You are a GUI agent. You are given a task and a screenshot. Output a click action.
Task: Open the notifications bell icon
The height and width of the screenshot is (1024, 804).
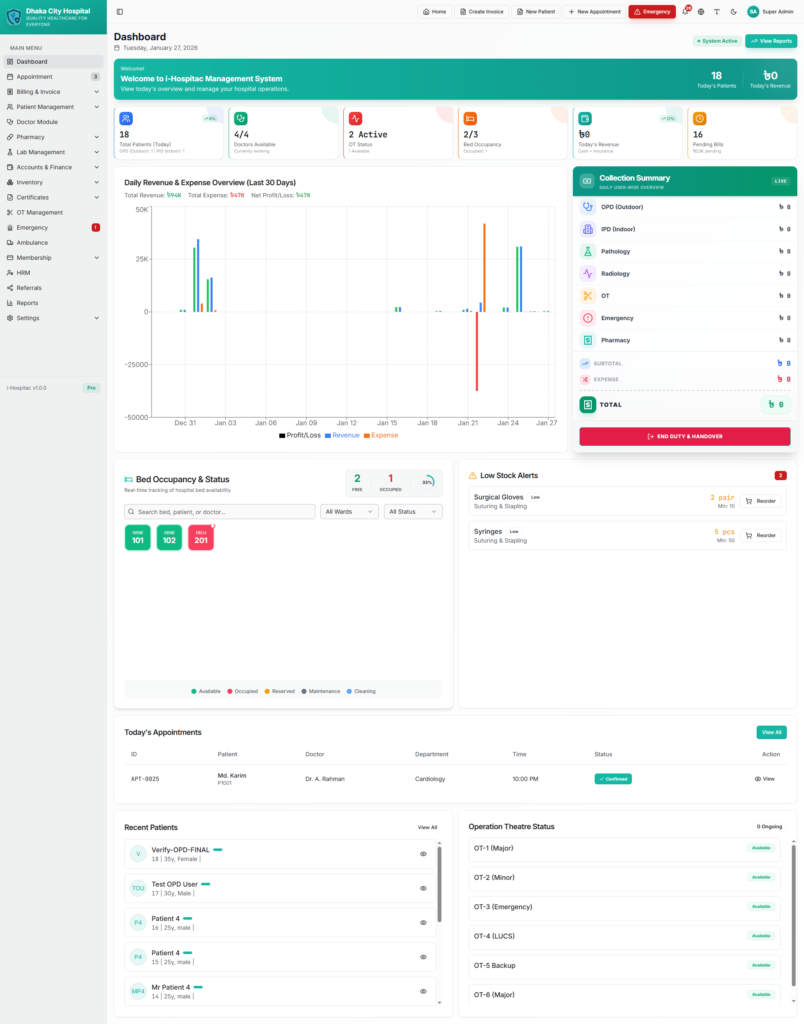[685, 12]
